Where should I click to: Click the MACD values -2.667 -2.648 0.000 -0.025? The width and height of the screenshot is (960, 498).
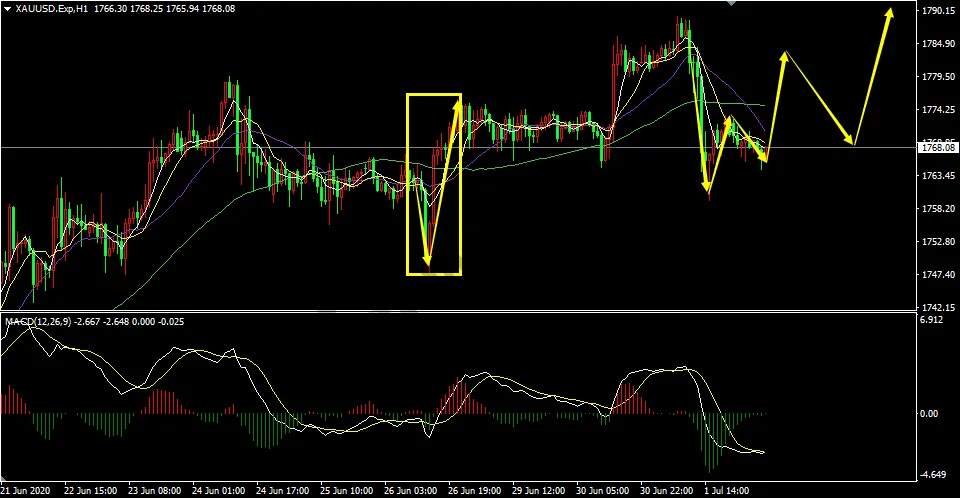coord(129,321)
